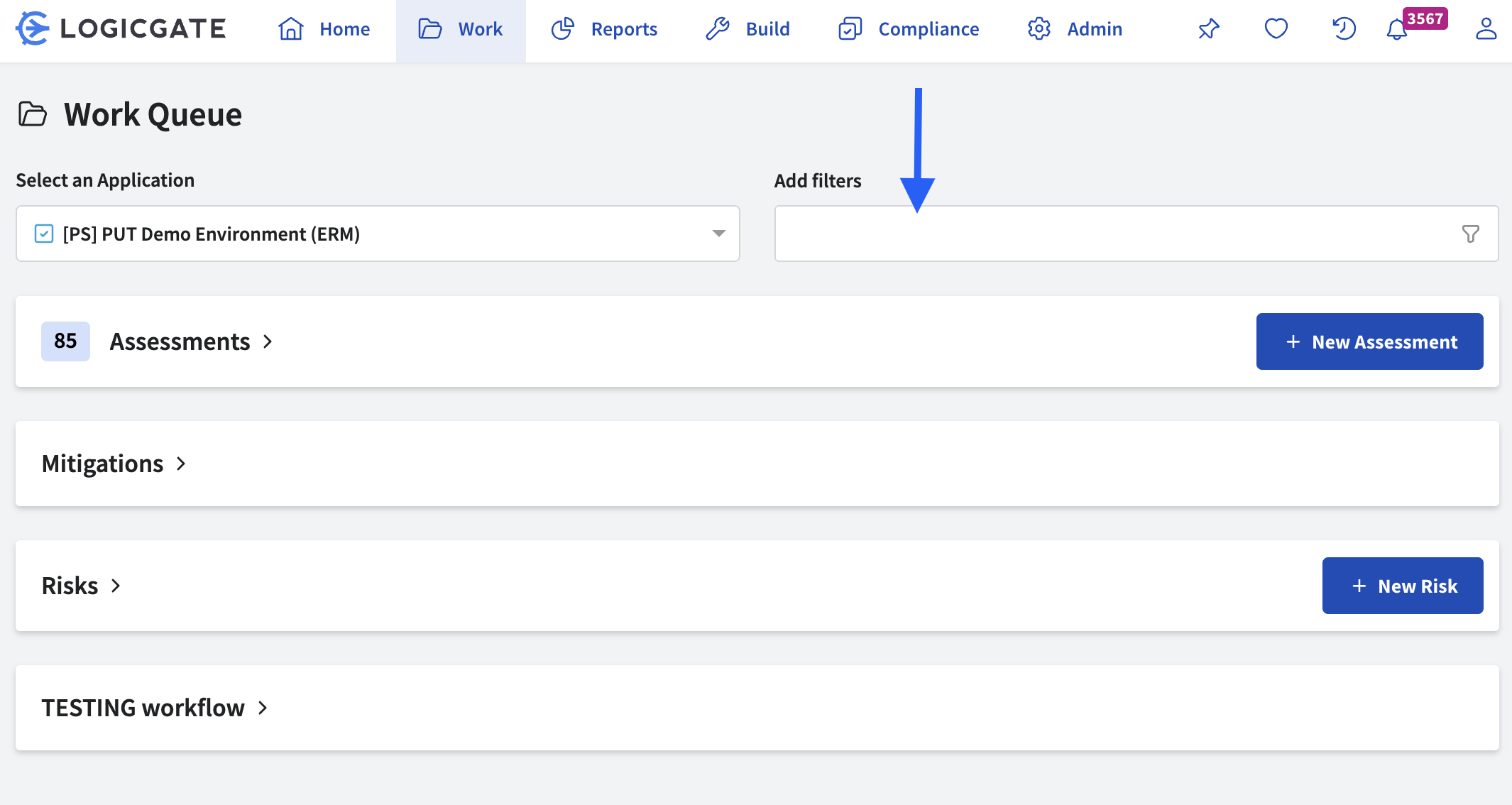
Task: Click checkbox icon beside PUT Demo Environment
Action: click(x=44, y=234)
